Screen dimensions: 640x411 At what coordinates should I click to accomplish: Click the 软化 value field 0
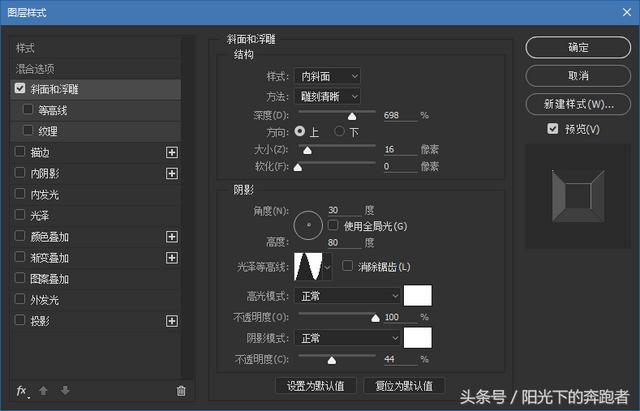pos(400,166)
